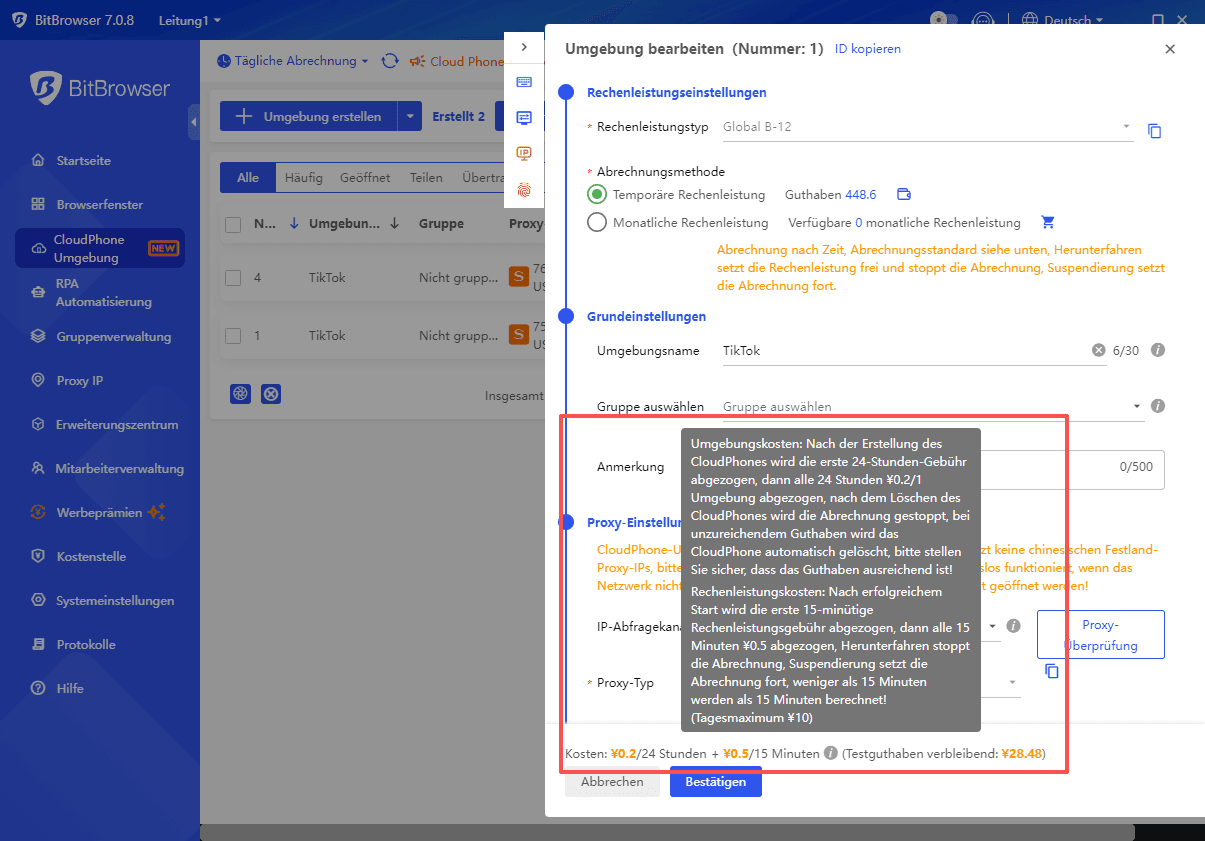The width and height of the screenshot is (1205, 841).
Task: Click the Systemeinstellungen gear icon
Action: click(x=38, y=601)
